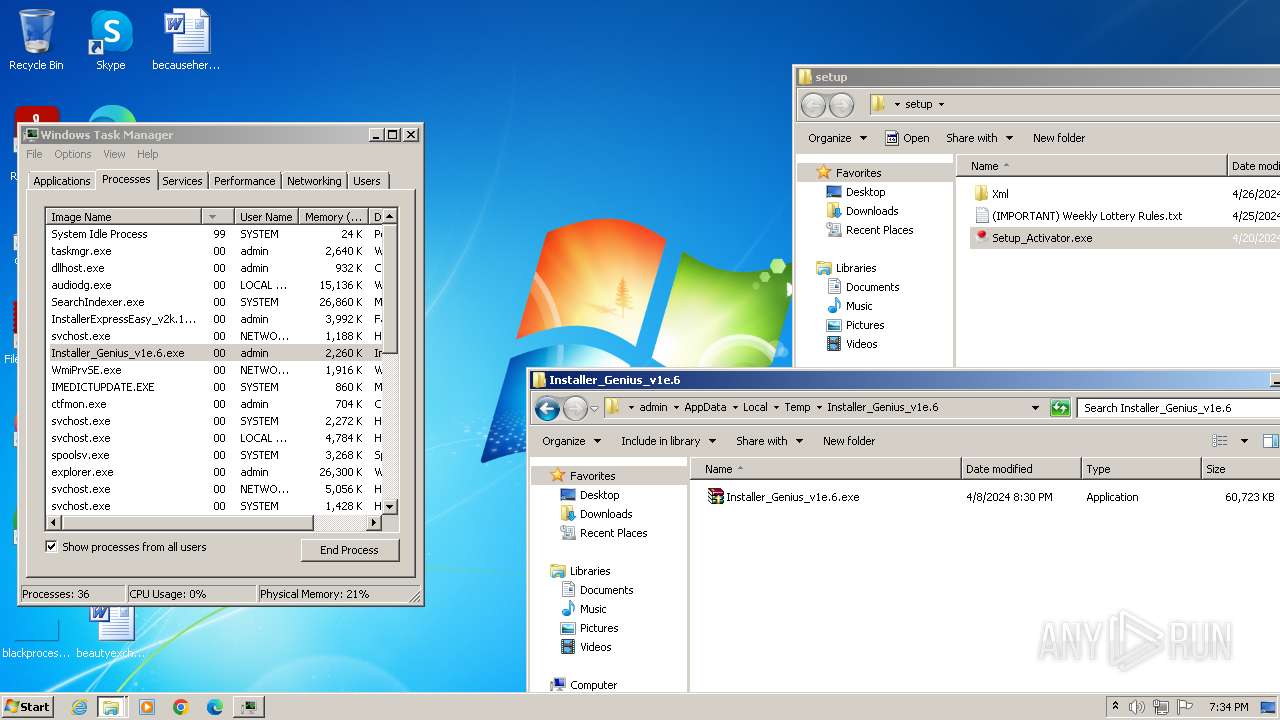Open Task Manager Options menu

click(72, 154)
